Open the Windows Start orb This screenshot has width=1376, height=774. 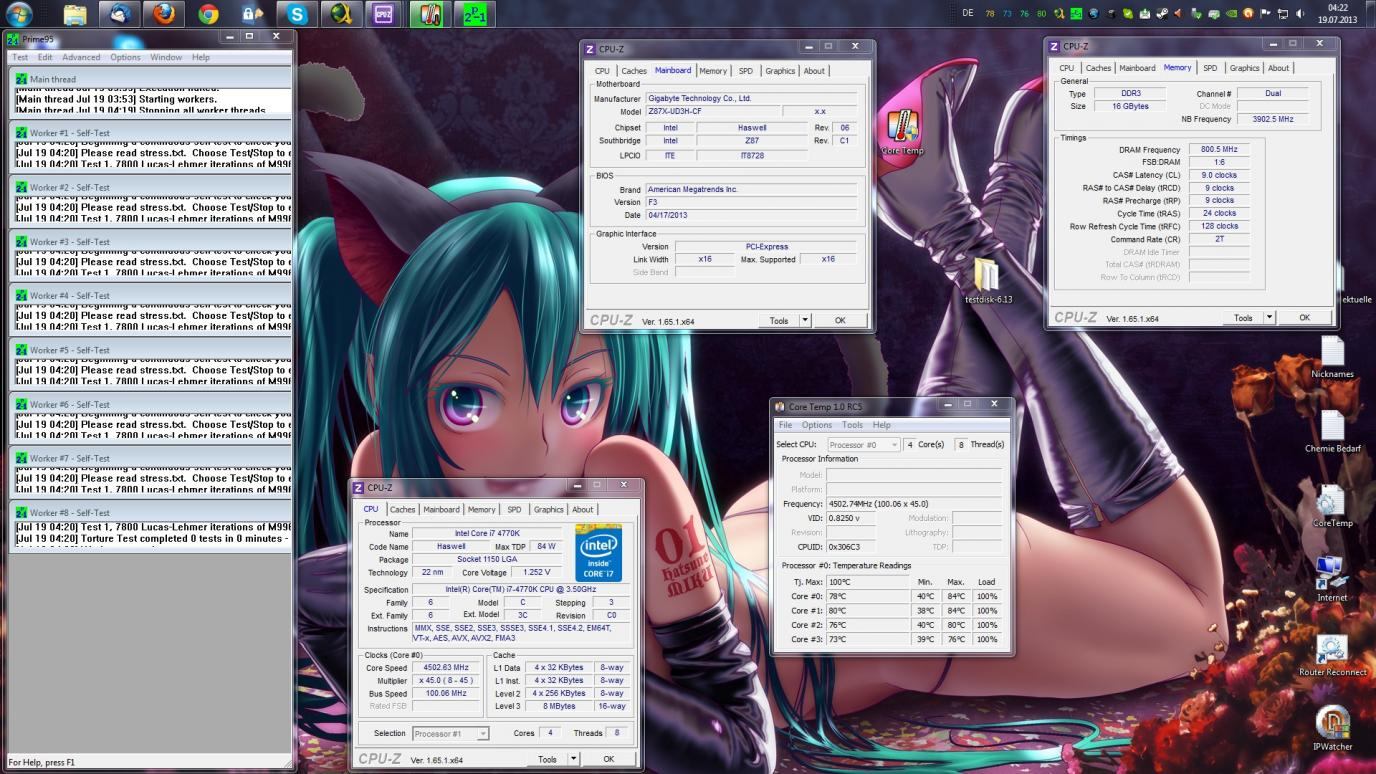tap(19, 14)
